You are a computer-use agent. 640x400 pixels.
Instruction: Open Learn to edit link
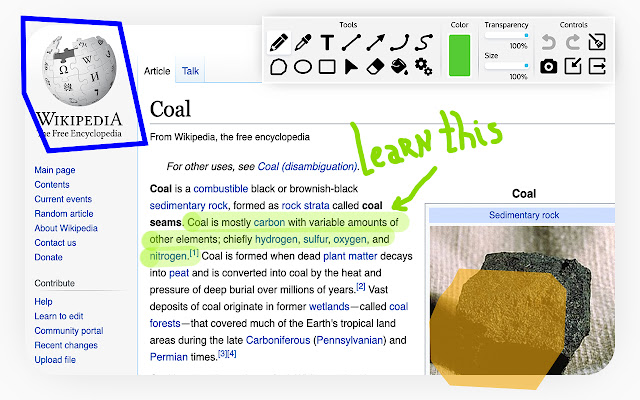point(59,316)
